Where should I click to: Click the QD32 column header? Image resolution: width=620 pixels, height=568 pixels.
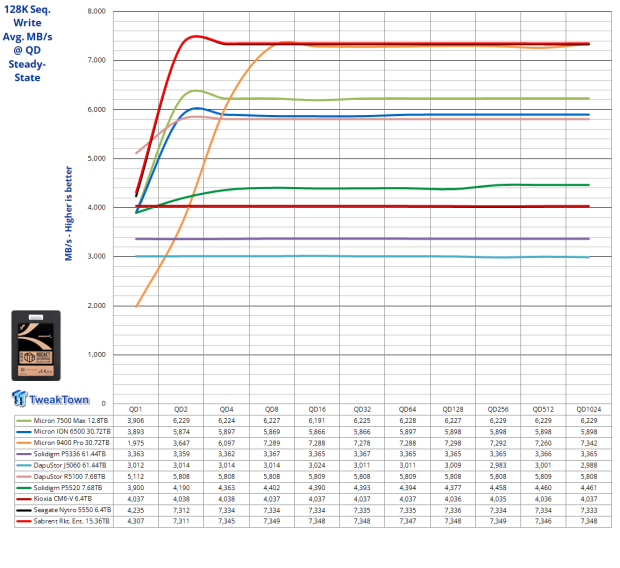(362, 409)
